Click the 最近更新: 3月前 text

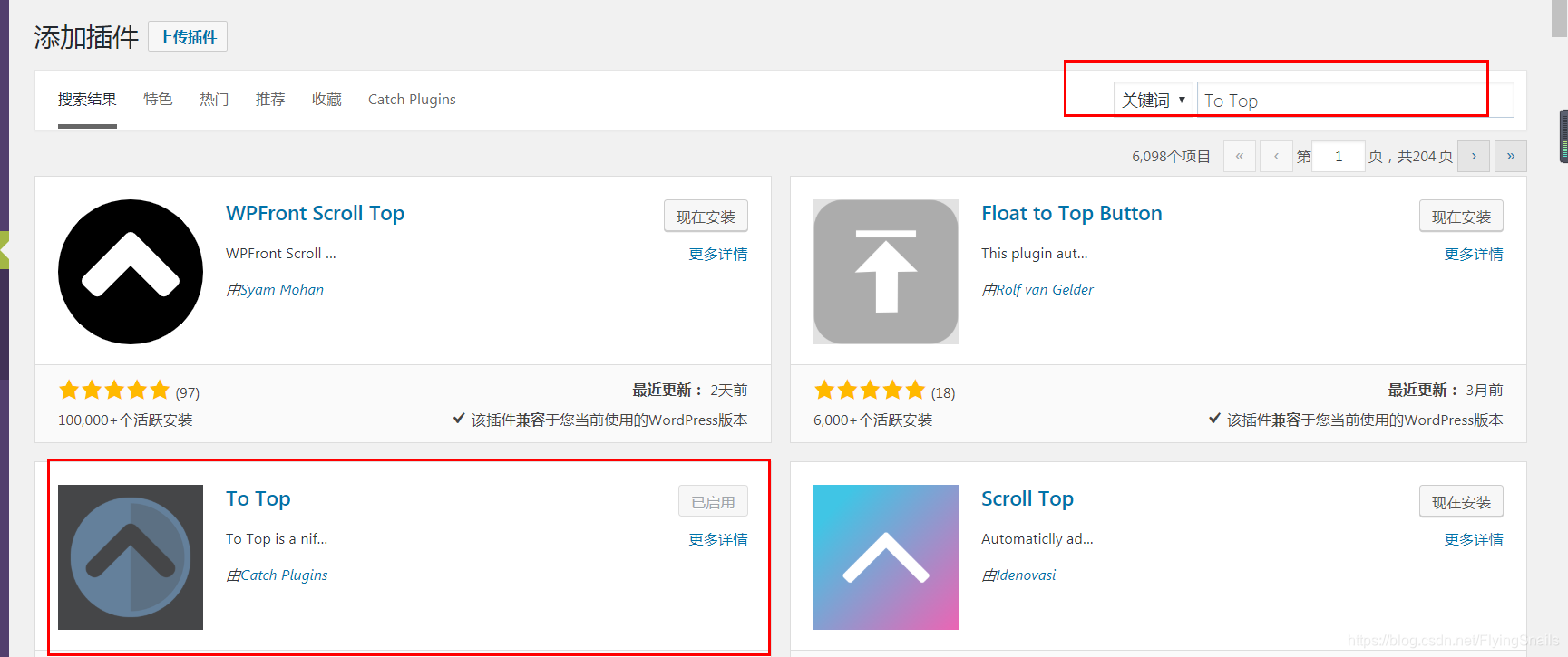(x=1446, y=391)
